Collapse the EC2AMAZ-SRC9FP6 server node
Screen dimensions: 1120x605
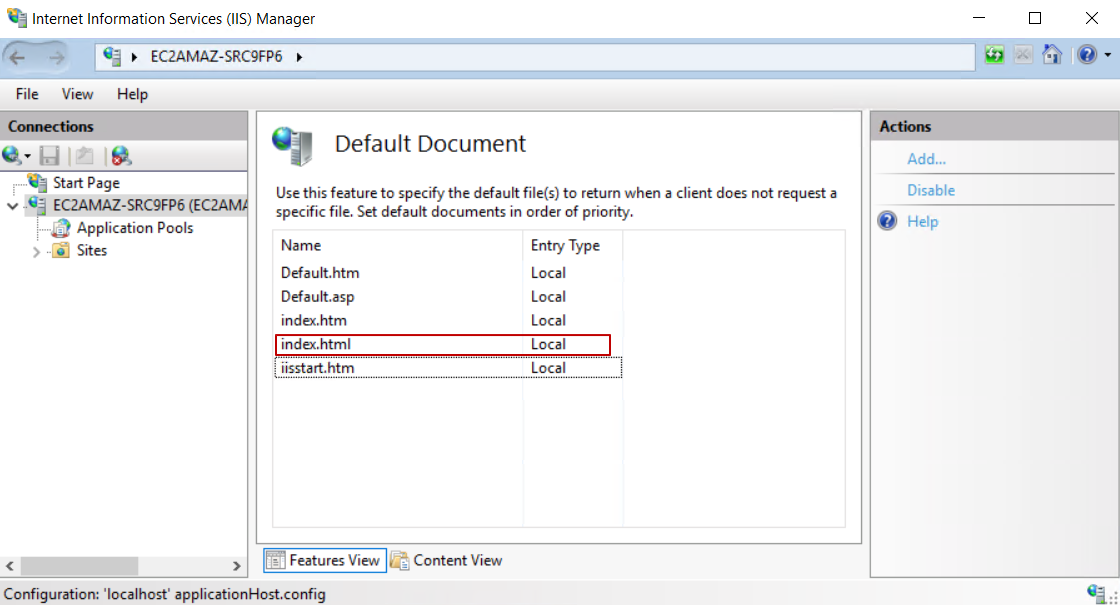[12, 206]
